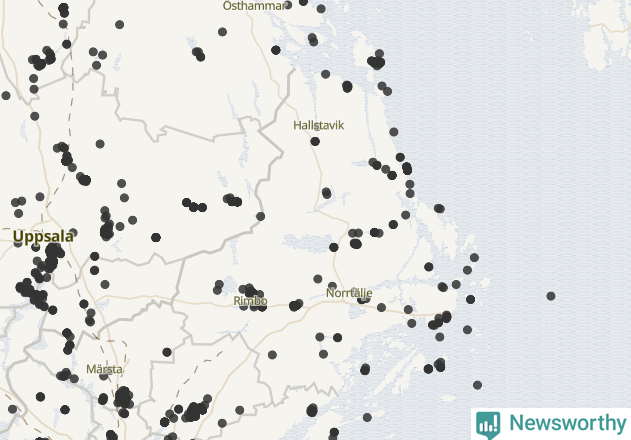Click the data point just below Hallstavik label

tap(315, 142)
